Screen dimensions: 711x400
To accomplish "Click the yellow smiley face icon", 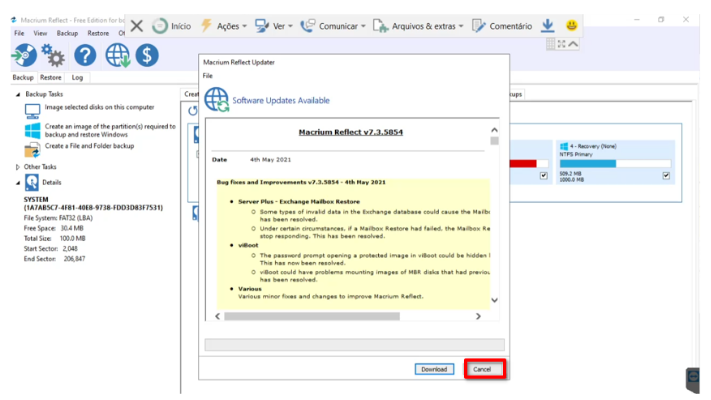I will point(572,25).
